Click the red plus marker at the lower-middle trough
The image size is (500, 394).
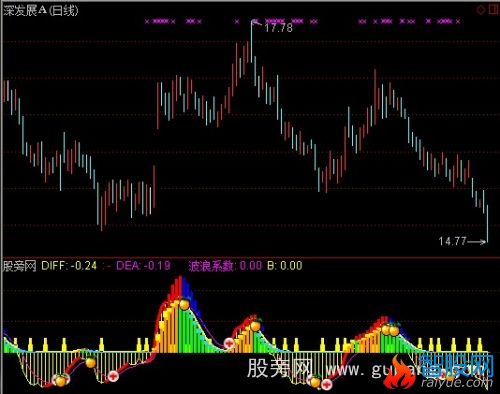pyautogui.click(x=327, y=384)
